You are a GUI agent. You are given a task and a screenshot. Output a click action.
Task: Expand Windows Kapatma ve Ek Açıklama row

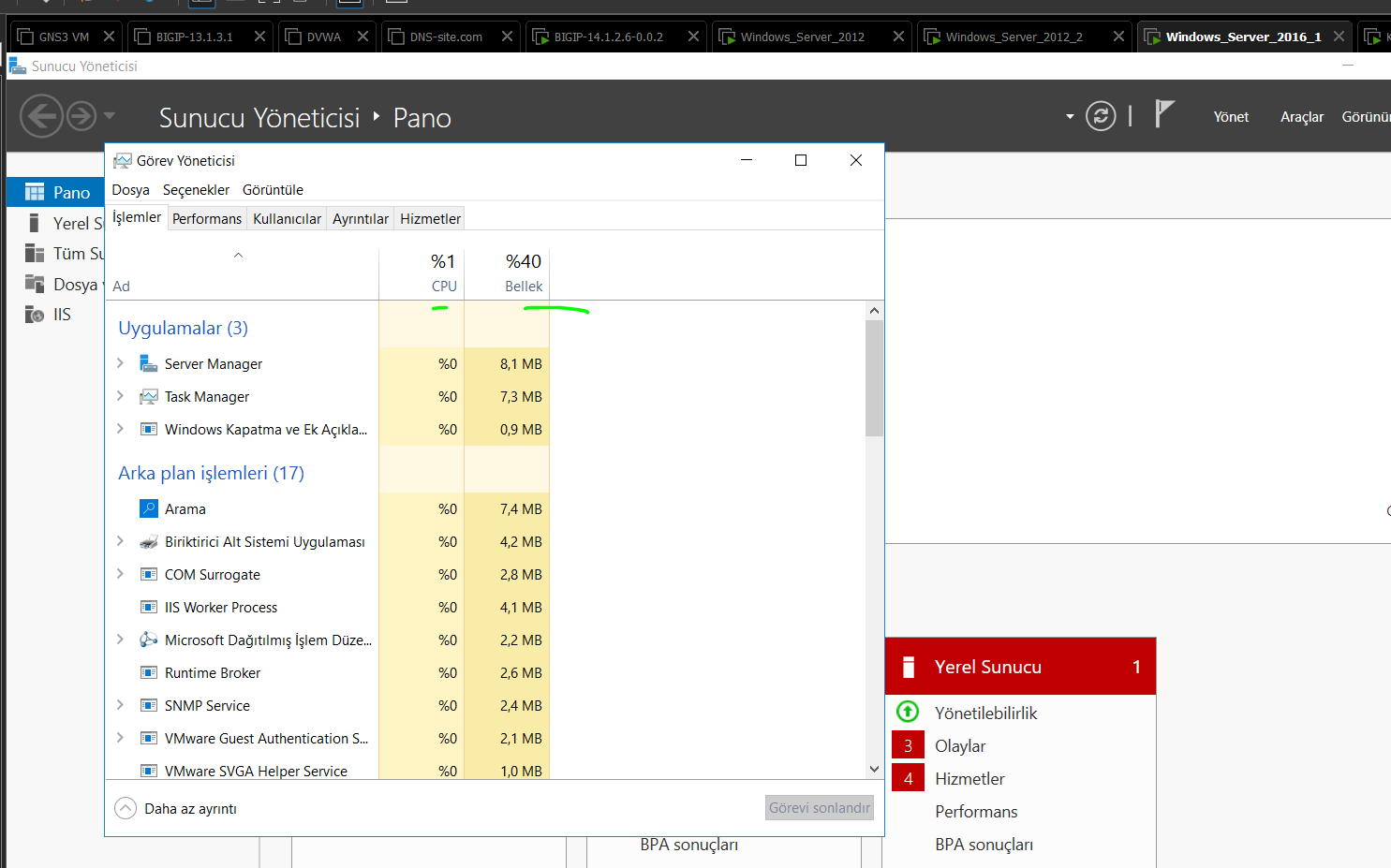click(120, 429)
